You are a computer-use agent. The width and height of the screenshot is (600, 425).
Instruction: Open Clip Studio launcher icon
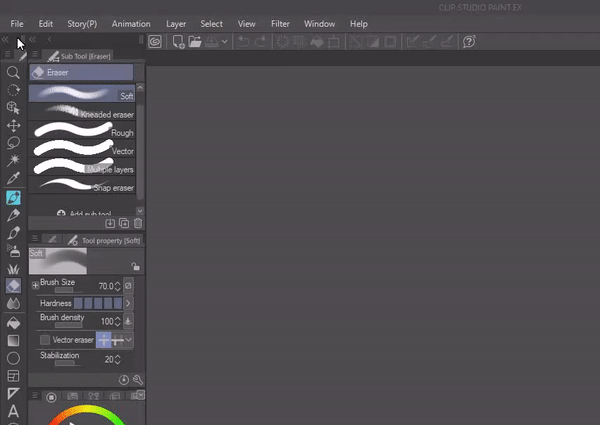(x=155, y=41)
